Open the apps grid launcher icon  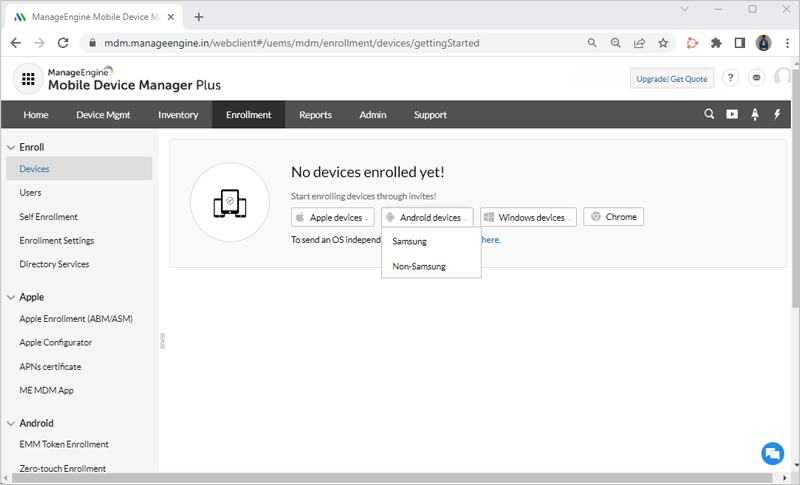[x=27, y=78]
